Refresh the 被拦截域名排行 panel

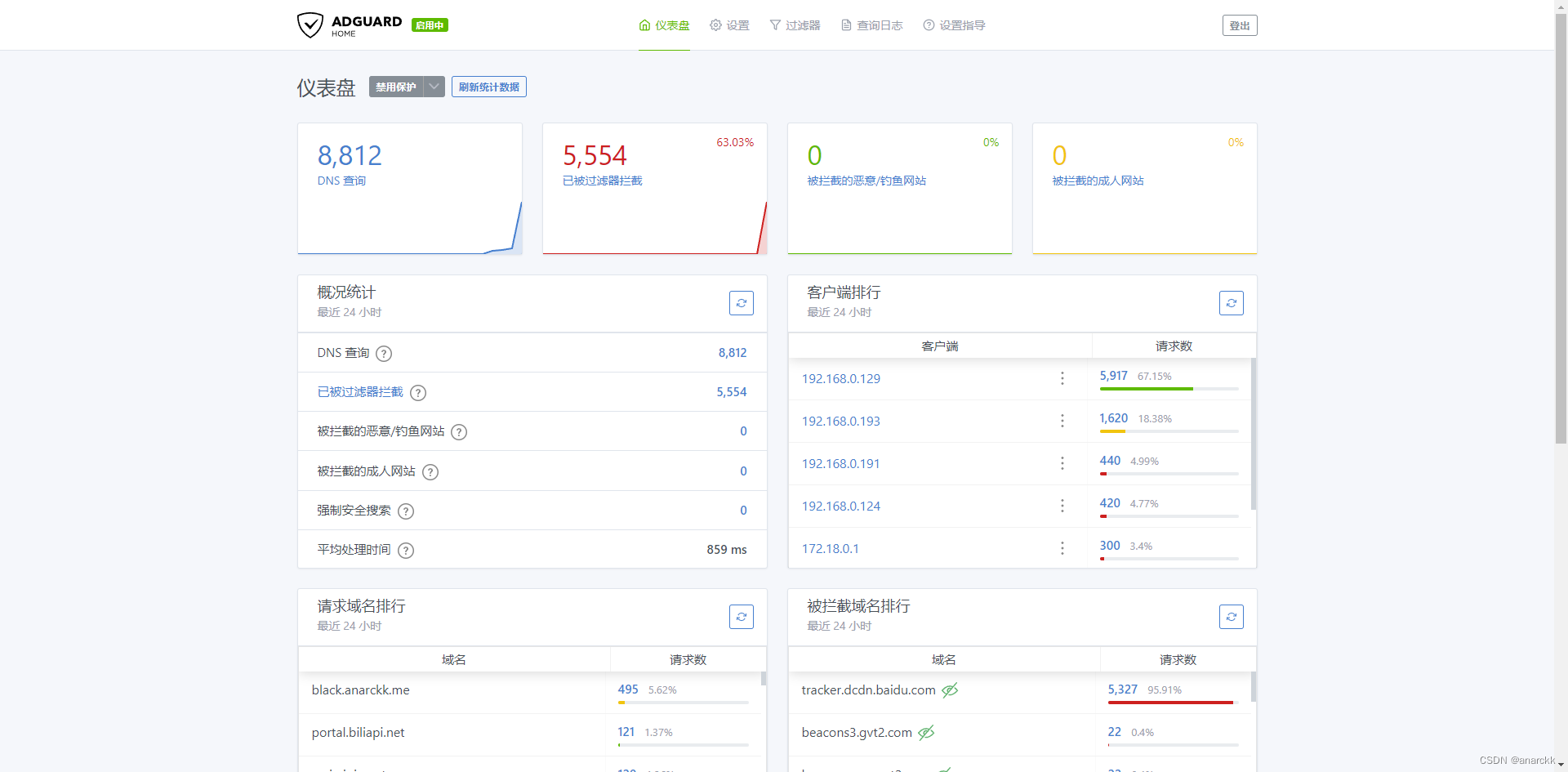tap(1231, 617)
